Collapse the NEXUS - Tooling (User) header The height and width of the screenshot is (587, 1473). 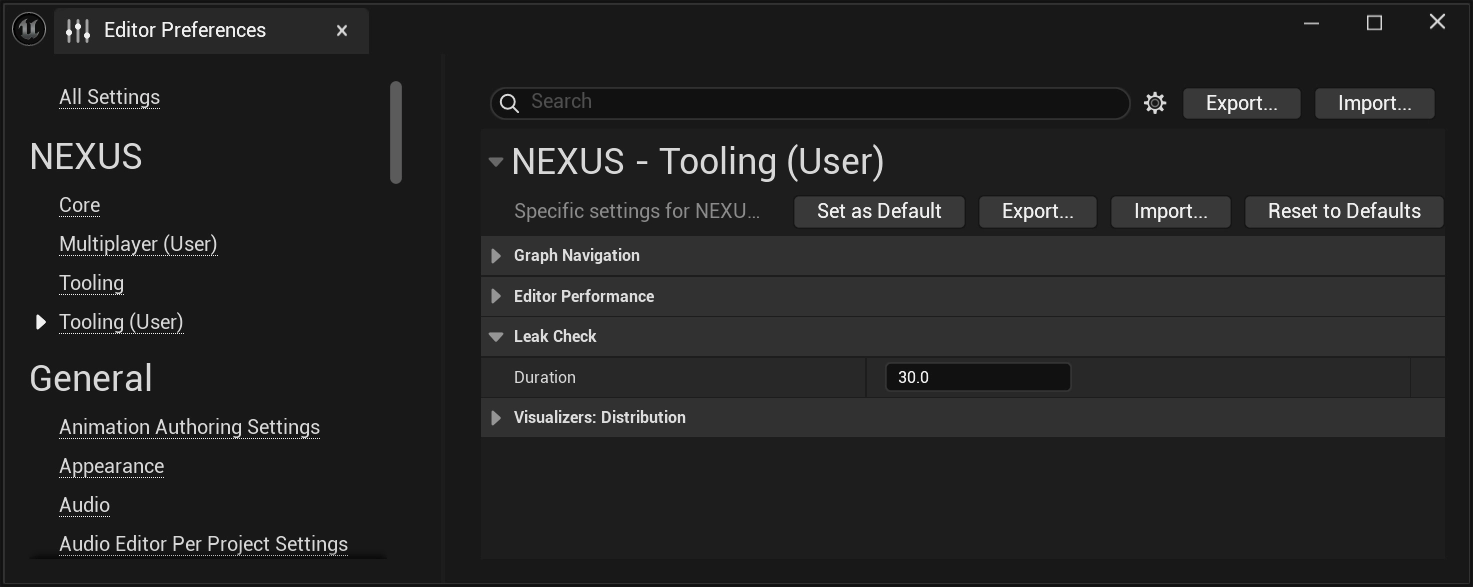pos(496,161)
